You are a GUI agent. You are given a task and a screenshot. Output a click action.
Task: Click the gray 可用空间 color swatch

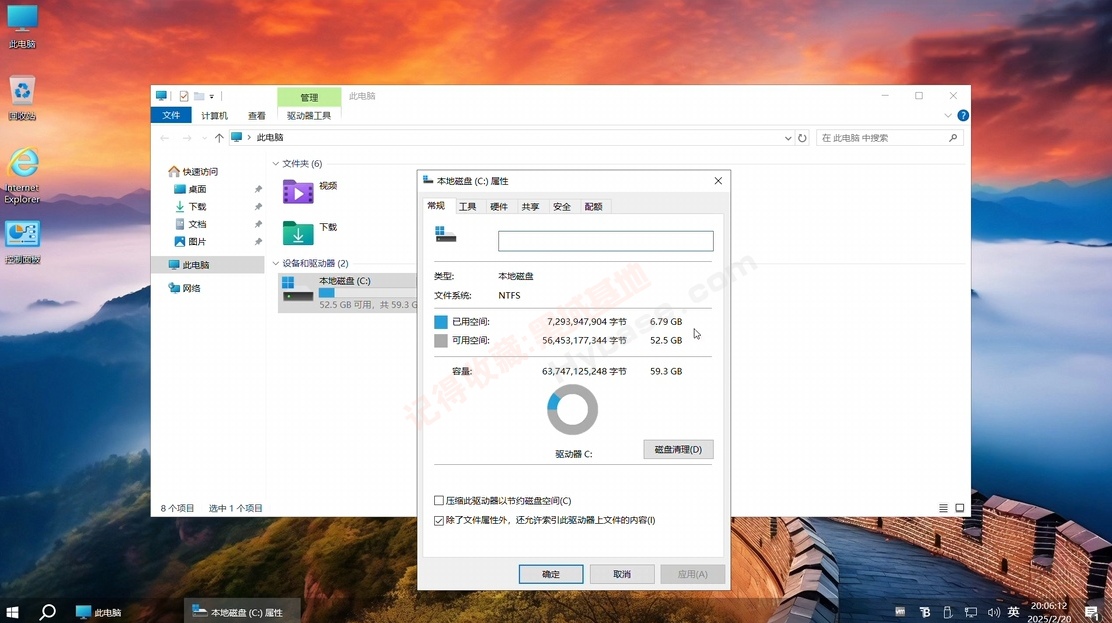[440, 341]
